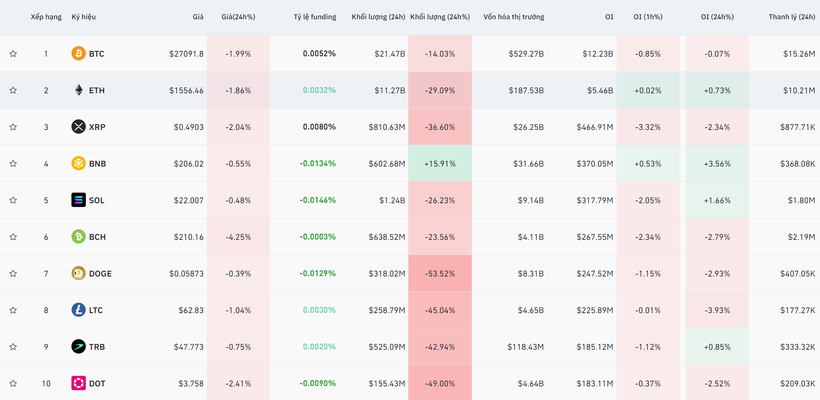This screenshot has width=820, height=400.
Task: Click DOGE red -53.52% volume cell
Action: point(439,273)
